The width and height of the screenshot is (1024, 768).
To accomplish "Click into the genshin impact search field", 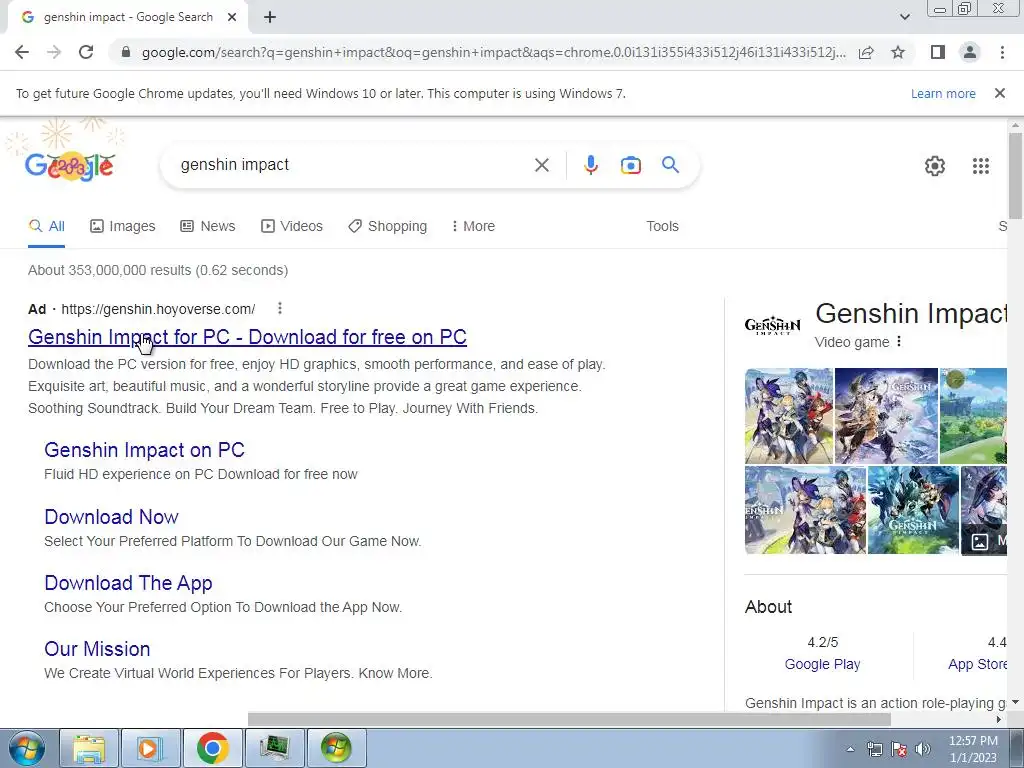I will [353, 165].
